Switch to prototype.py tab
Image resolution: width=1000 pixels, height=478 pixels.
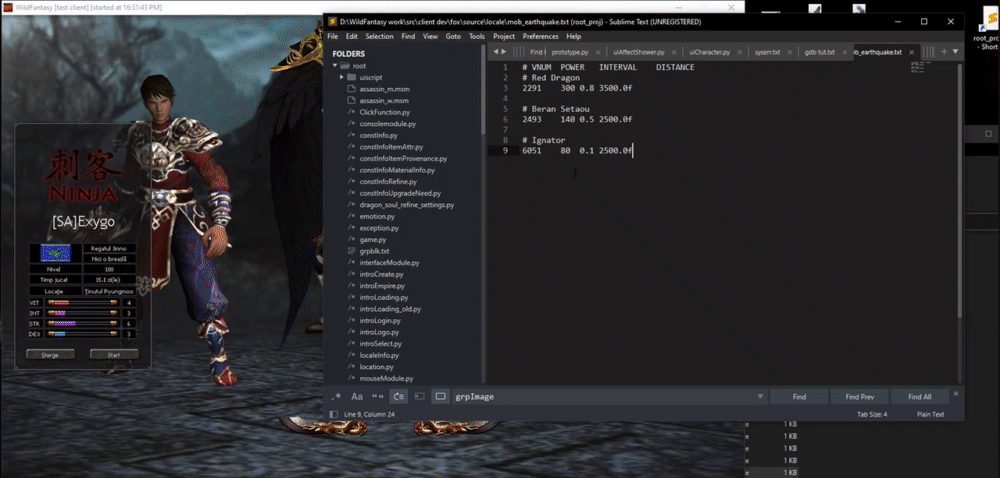(x=570, y=52)
